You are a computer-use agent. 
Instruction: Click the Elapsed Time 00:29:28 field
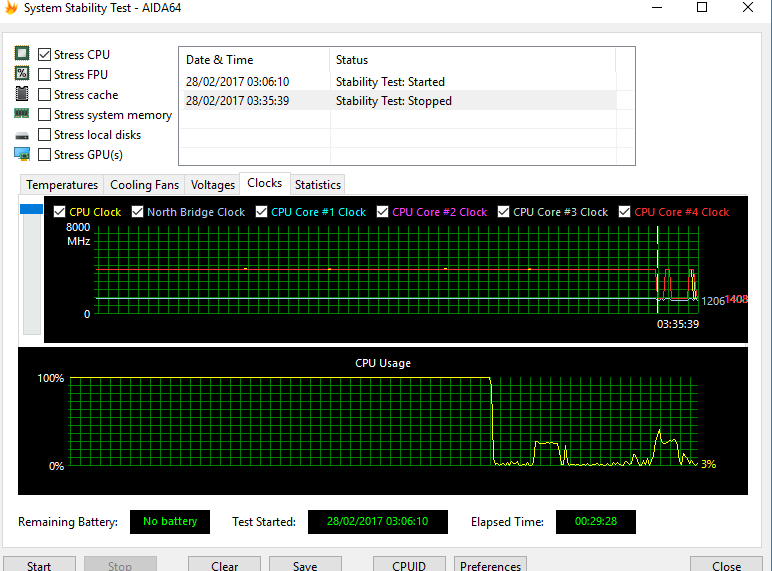click(596, 522)
